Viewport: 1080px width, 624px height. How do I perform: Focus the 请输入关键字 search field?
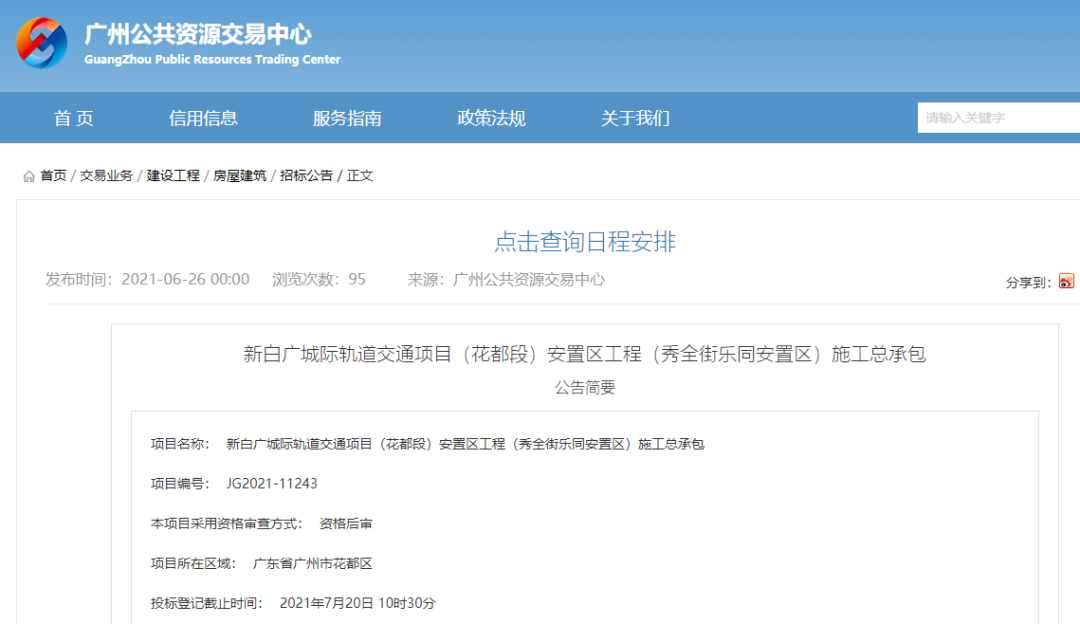click(x=999, y=118)
